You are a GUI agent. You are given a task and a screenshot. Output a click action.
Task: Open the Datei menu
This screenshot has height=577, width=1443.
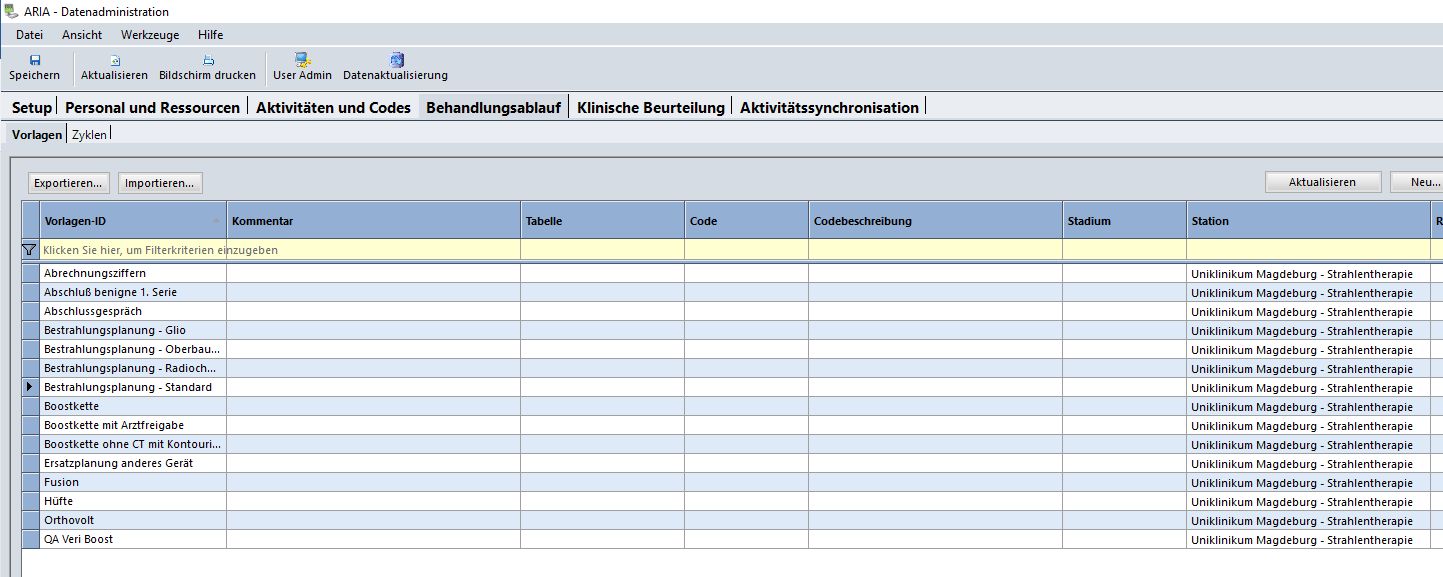(x=29, y=35)
